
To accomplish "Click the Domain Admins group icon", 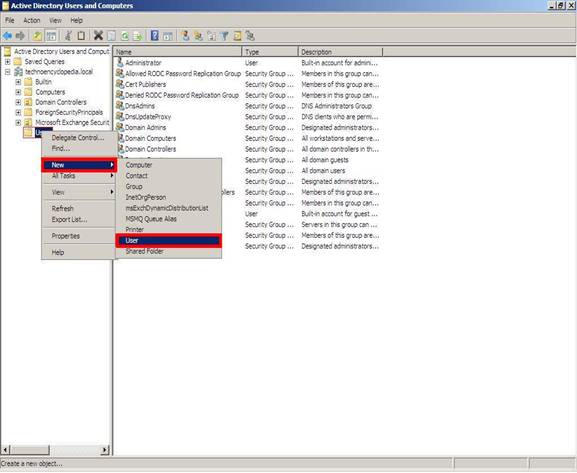I will pyautogui.click(x=120, y=127).
